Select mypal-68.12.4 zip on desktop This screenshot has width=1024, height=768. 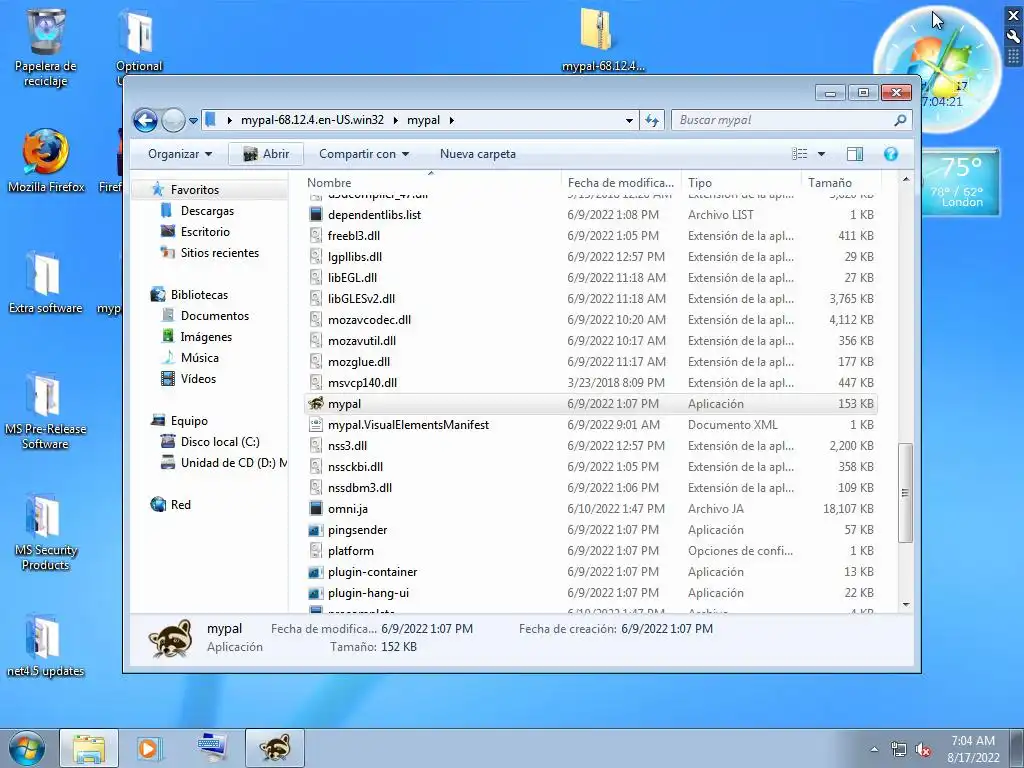point(603,40)
